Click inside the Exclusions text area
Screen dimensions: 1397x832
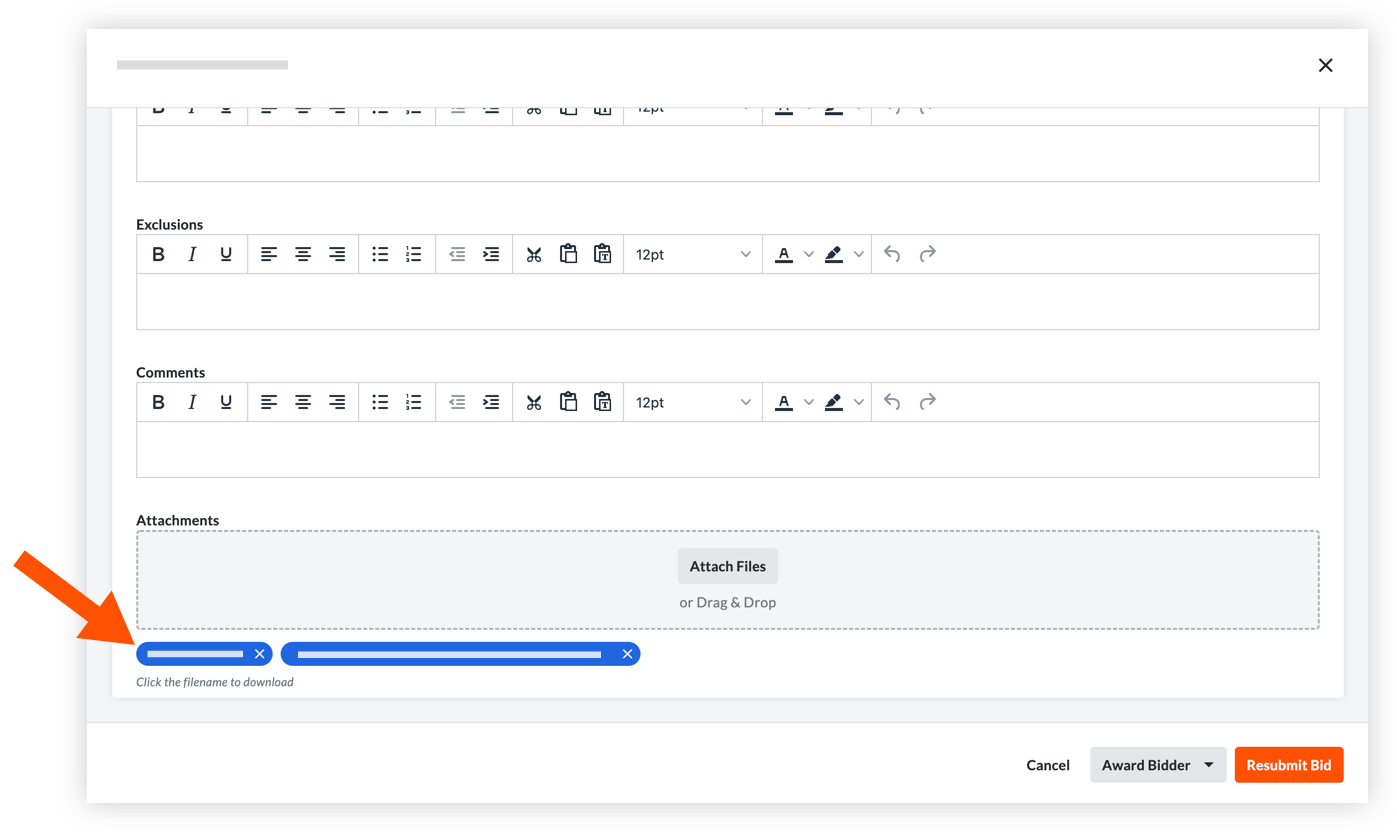click(x=728, y=301)
